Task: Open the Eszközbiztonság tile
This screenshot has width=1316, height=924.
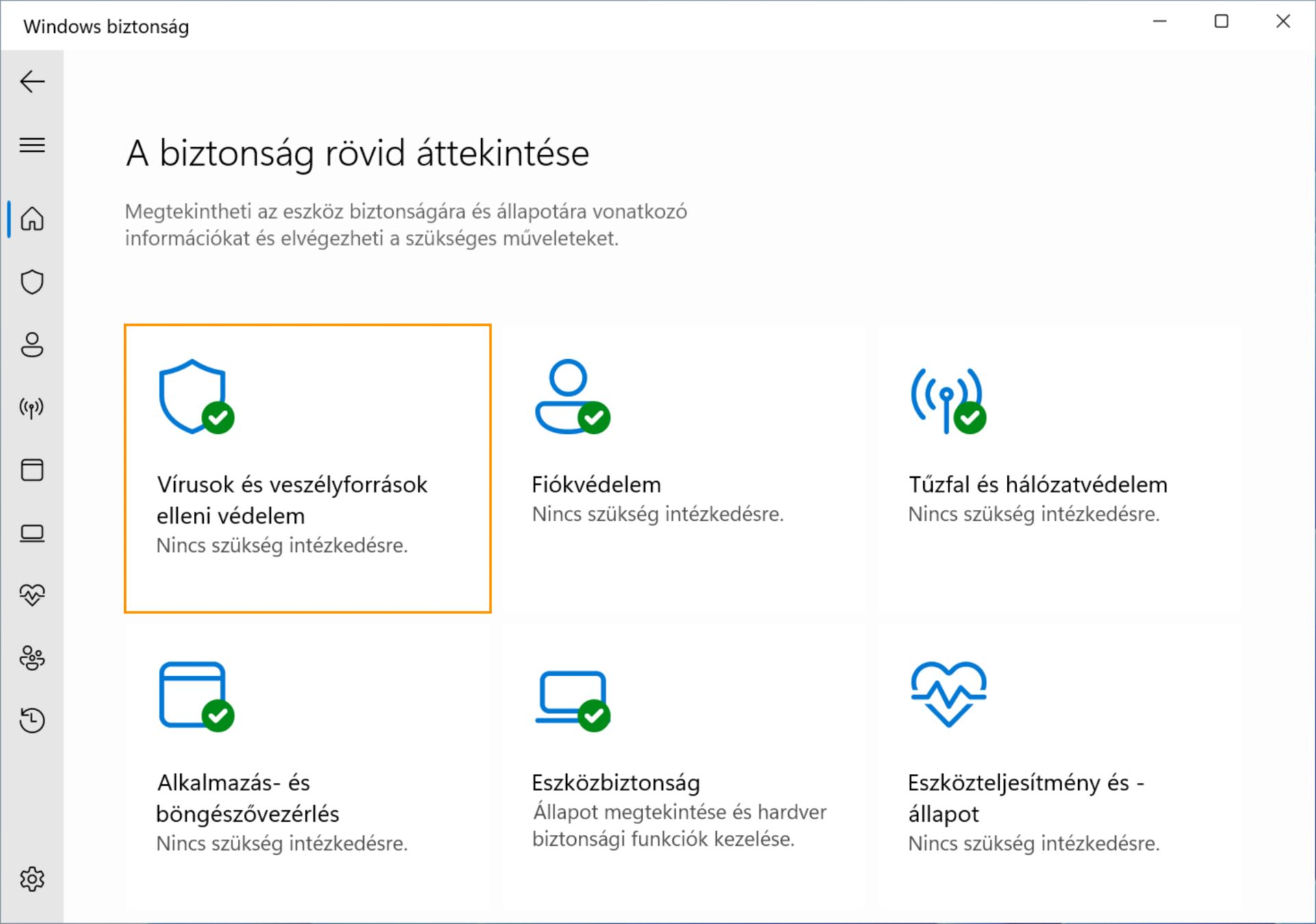Action: tap(683, 766)
